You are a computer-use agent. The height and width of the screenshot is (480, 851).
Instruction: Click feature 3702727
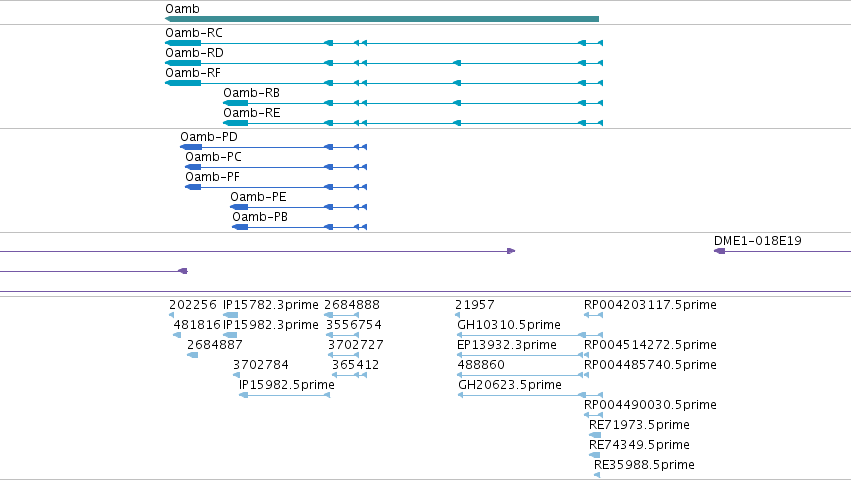pyautogui.click(x=355, y=345)
